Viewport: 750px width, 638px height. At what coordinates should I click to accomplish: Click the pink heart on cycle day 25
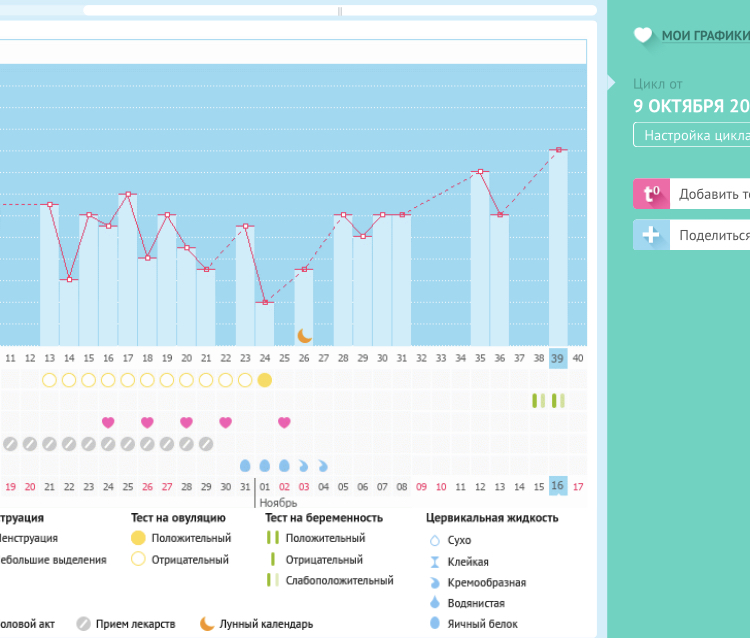click(284, 422)
